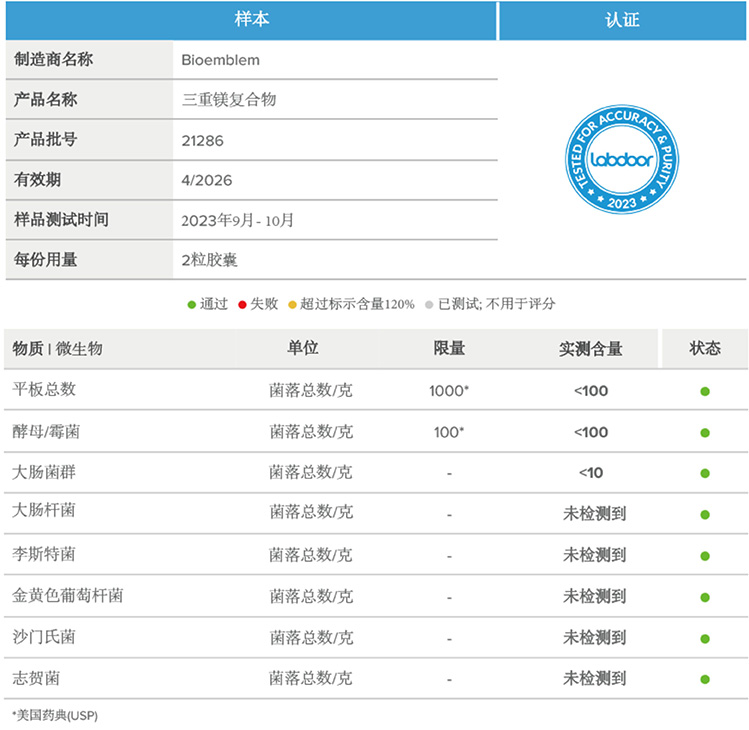Click the yellow 超过标示含量120% legend dot
This screenshot has width=749, height=730.
tap(292, 304)
